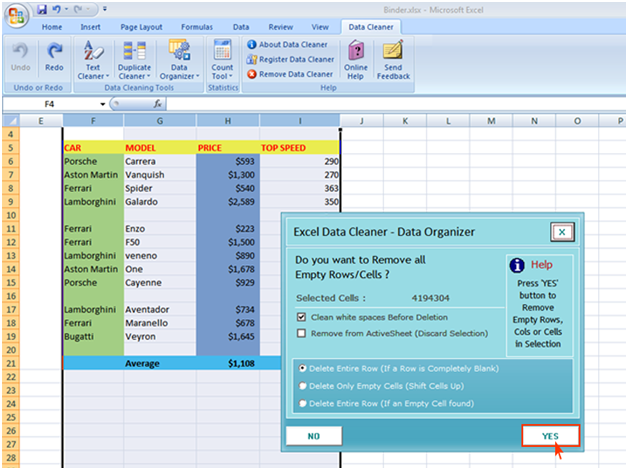The width and height of the screenshot is (628, 470).
Task: Click into the formula bar
Action: 396,104
